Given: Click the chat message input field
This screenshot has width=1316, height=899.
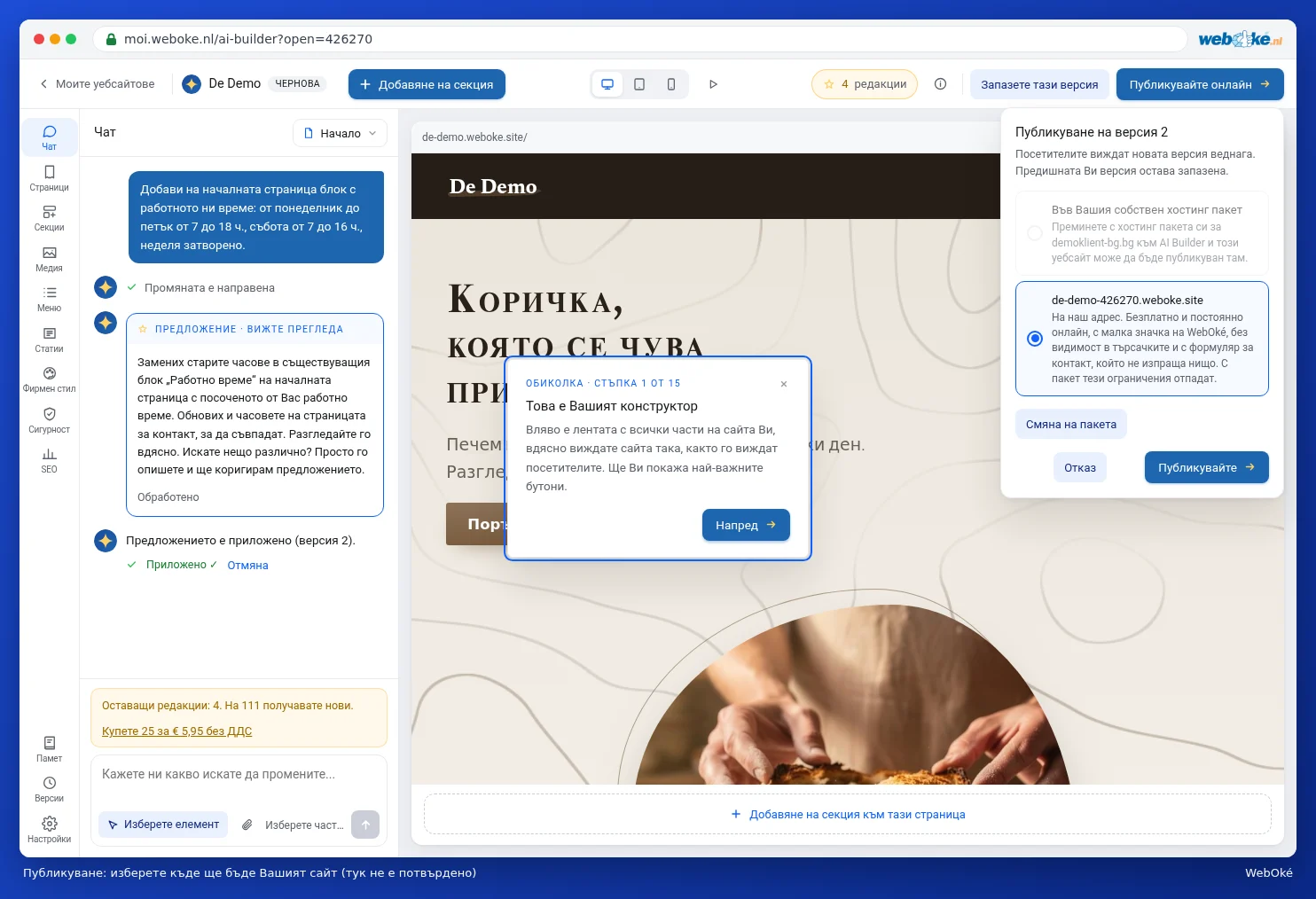Looking at the screenshot, I should (x=239, y=775).
